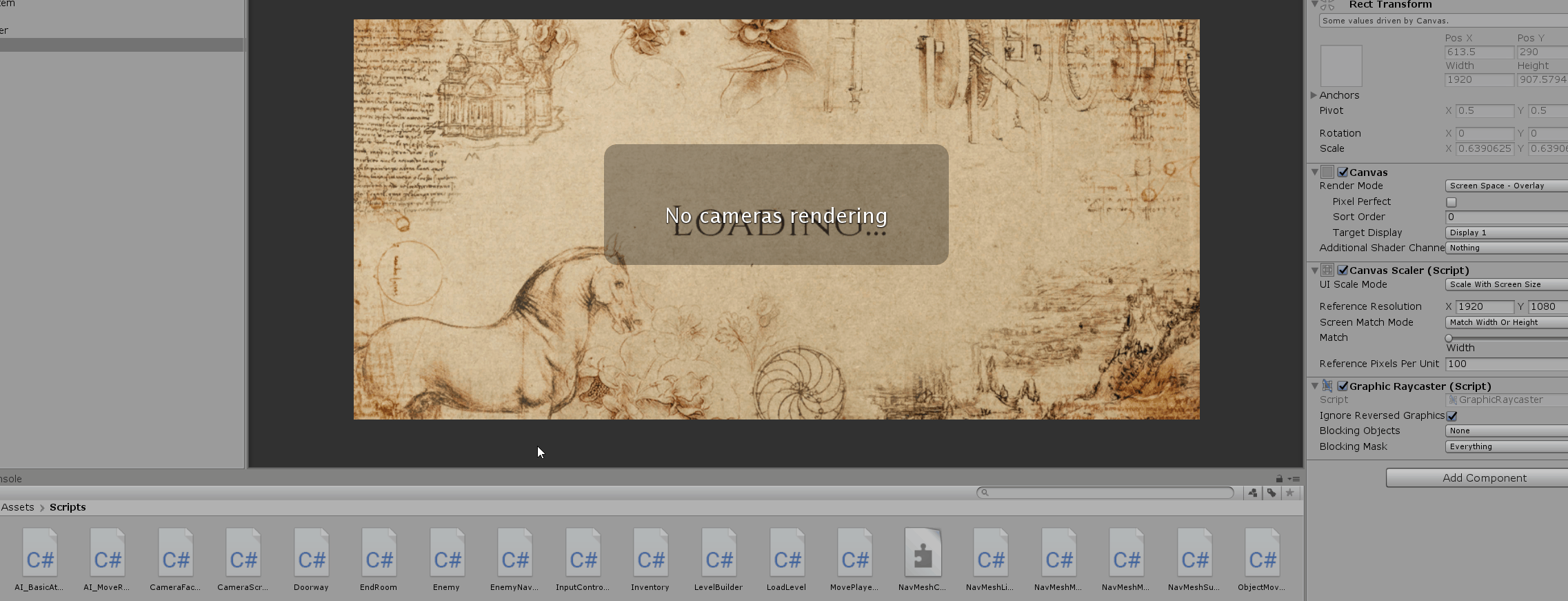Collapse the Canvas component foldout

(1314, 172)
